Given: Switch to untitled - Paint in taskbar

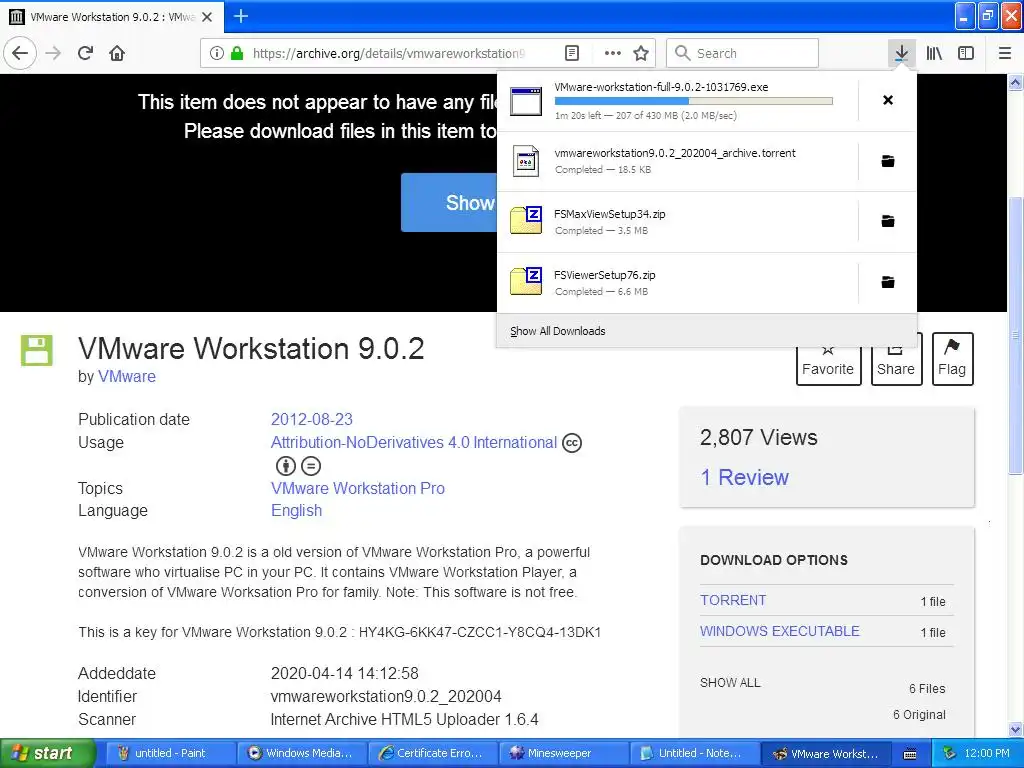Looking at the screenshot, I should [170, 754].
